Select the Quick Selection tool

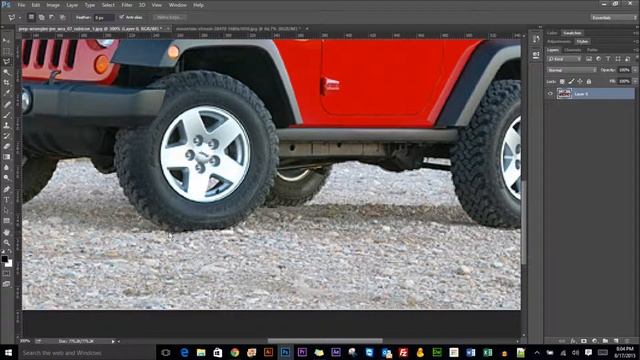coord(7,72)
